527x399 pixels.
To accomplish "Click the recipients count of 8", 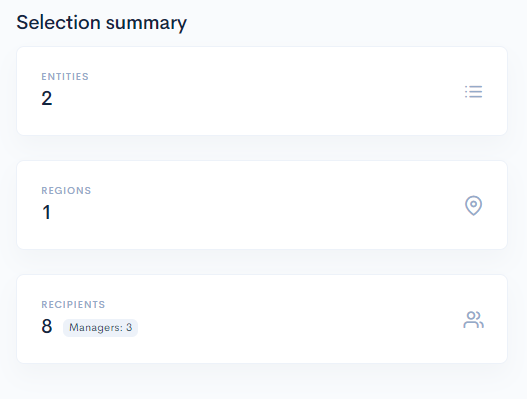I will tap(47, 326).
